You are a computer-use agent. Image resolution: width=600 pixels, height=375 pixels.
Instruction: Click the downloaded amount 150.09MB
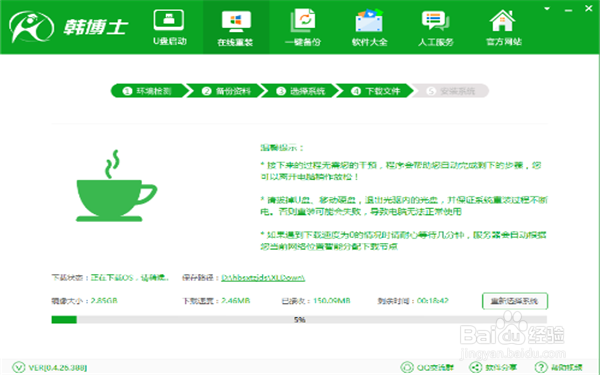pos(332,301)
